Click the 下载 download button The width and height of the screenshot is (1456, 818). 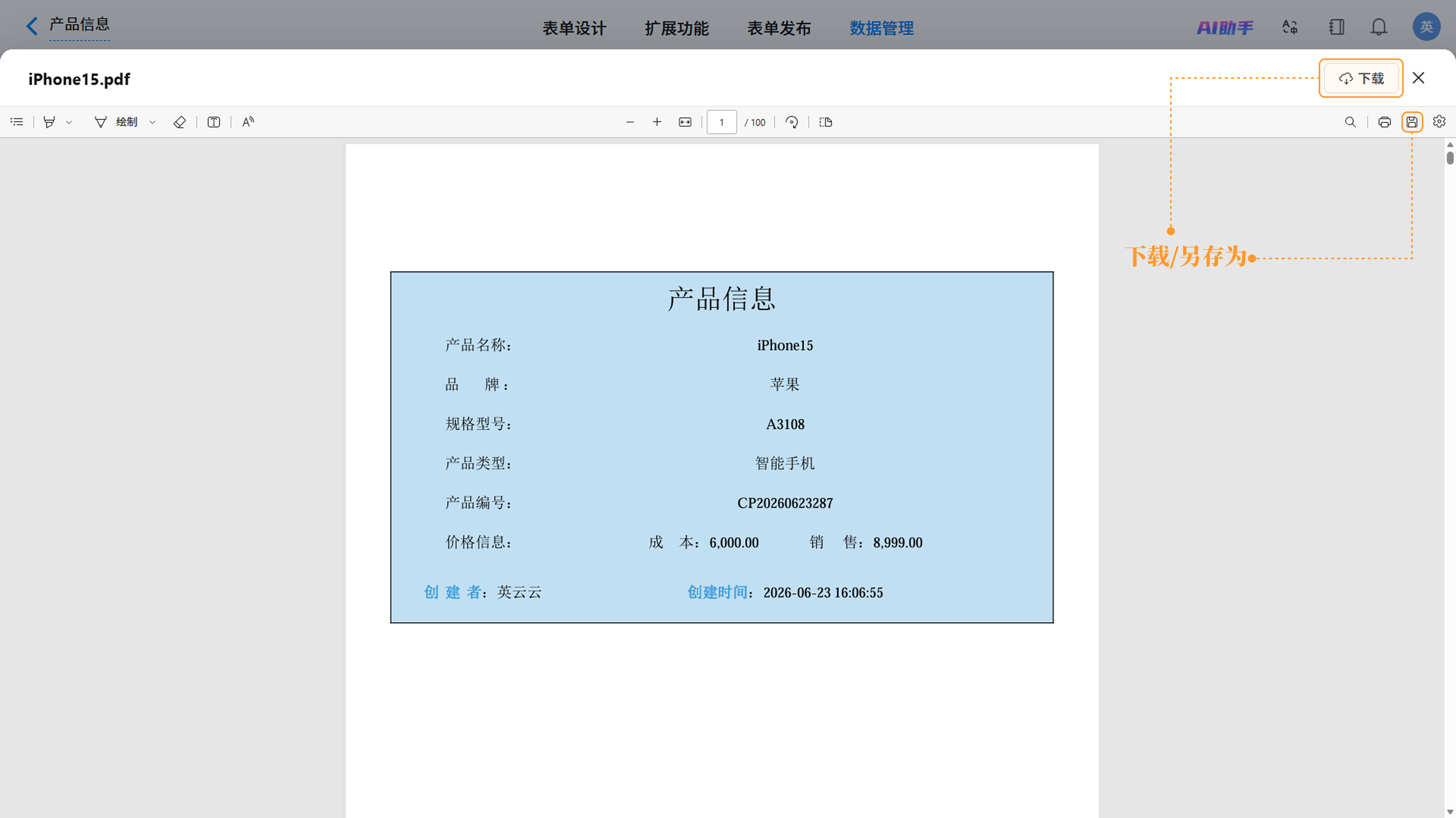[1361, 78]
